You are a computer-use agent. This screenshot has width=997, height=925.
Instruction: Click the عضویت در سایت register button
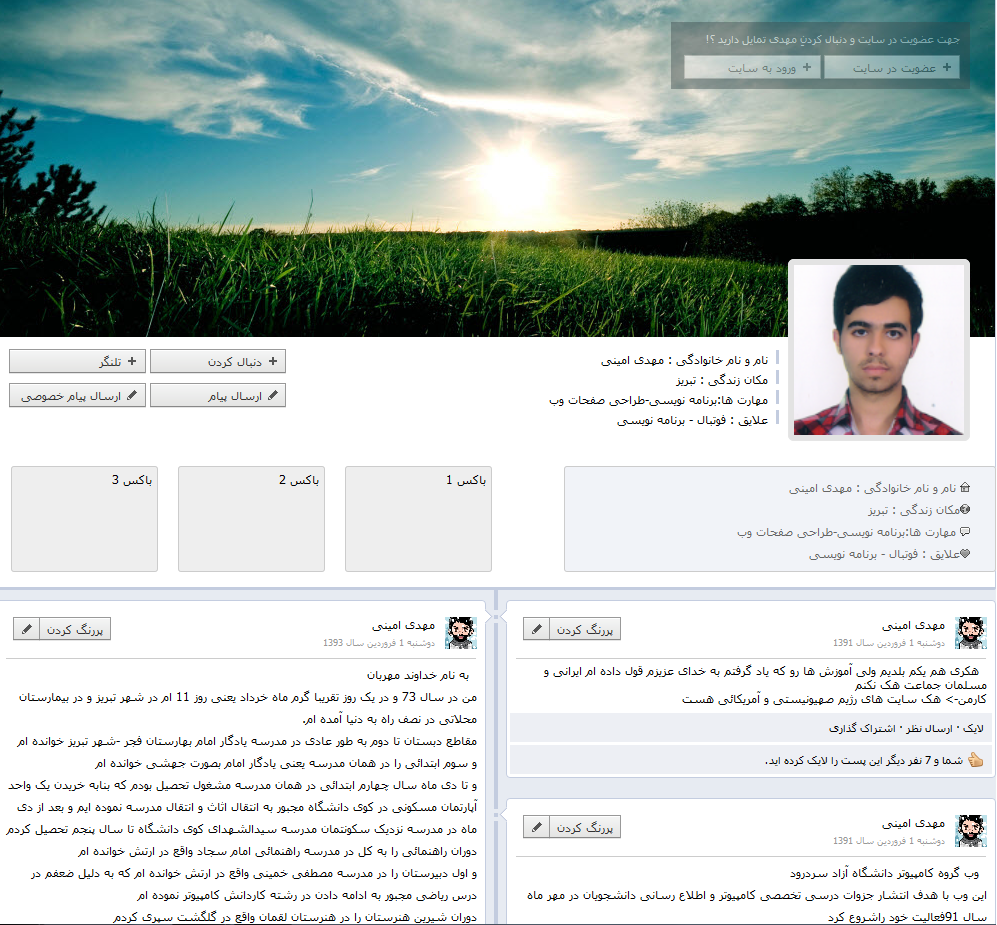pyautogui.click(x=892, y=67)
